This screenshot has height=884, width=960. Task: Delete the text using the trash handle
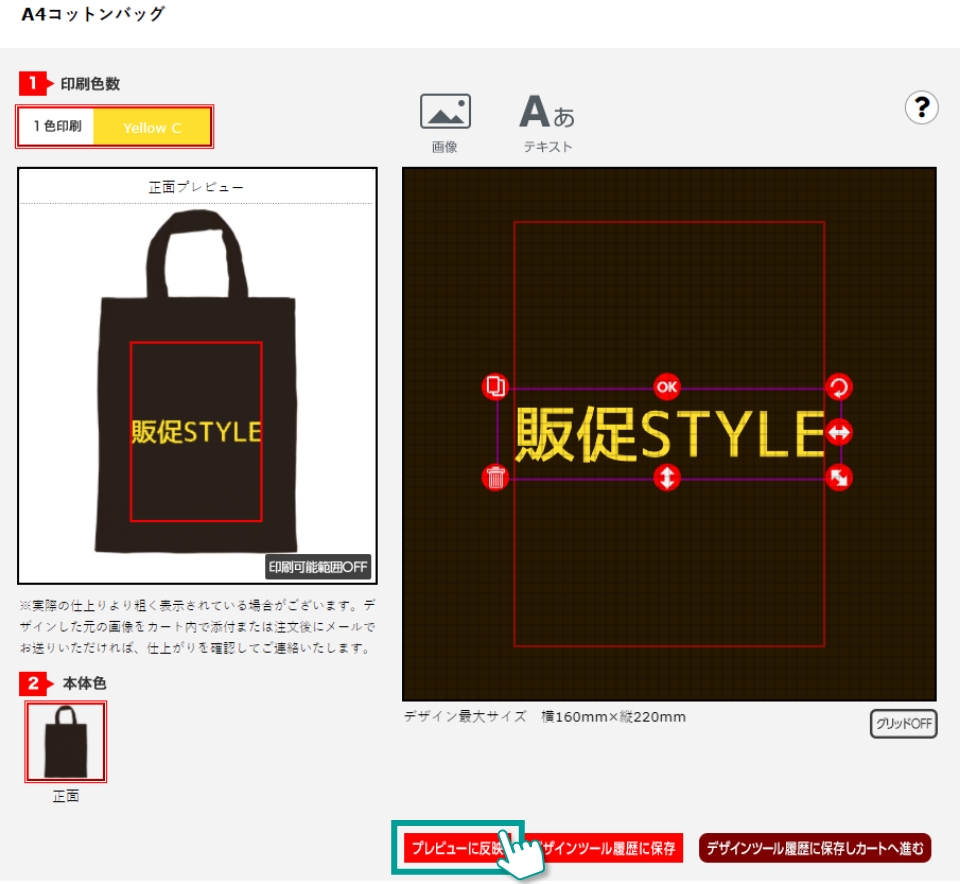click(x=495, y=477)
